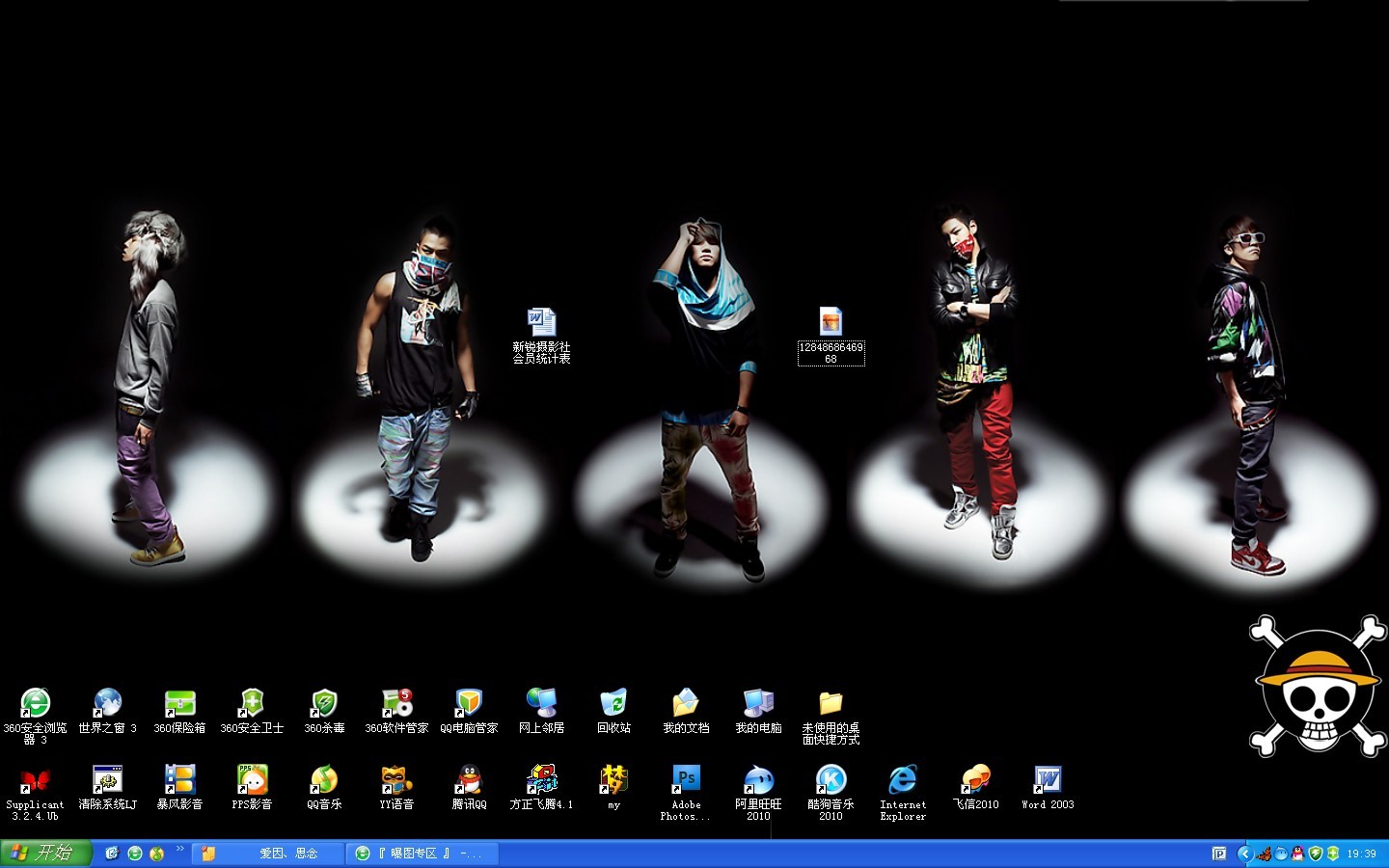Click the butterfly tray icon
The height and width of the screenshot is (868, 1389).
[1264, 854]
